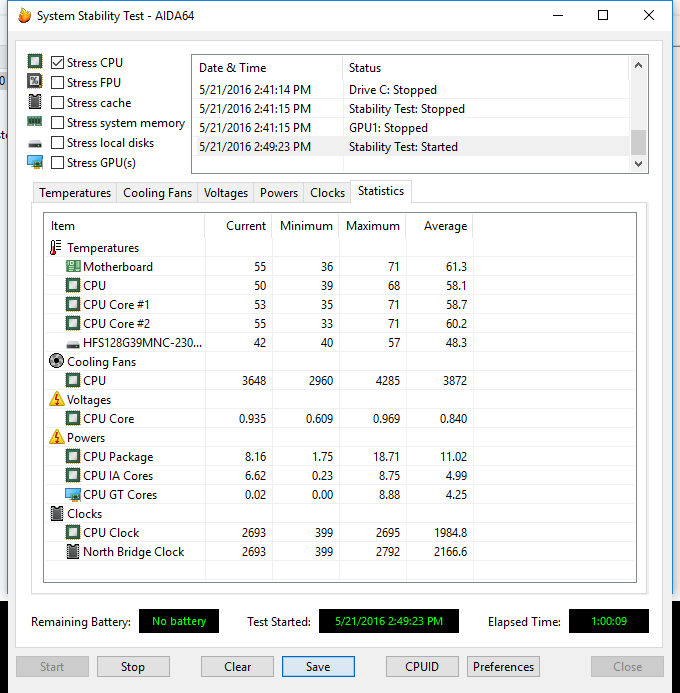Click the Motherboard row icon
This screenshot has width=680, height=693.
coord(73,267)
